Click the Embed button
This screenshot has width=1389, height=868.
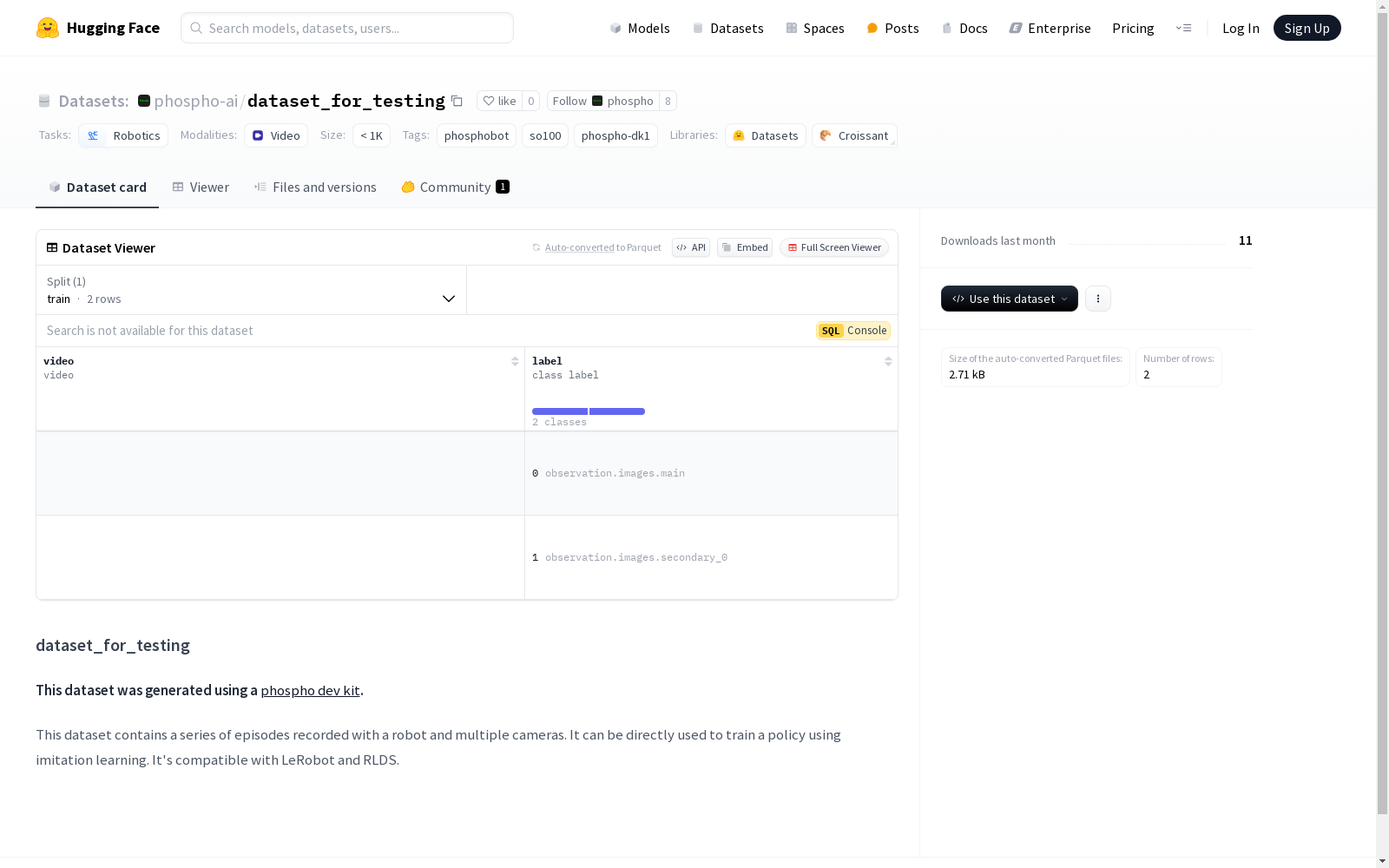point(745,247)
